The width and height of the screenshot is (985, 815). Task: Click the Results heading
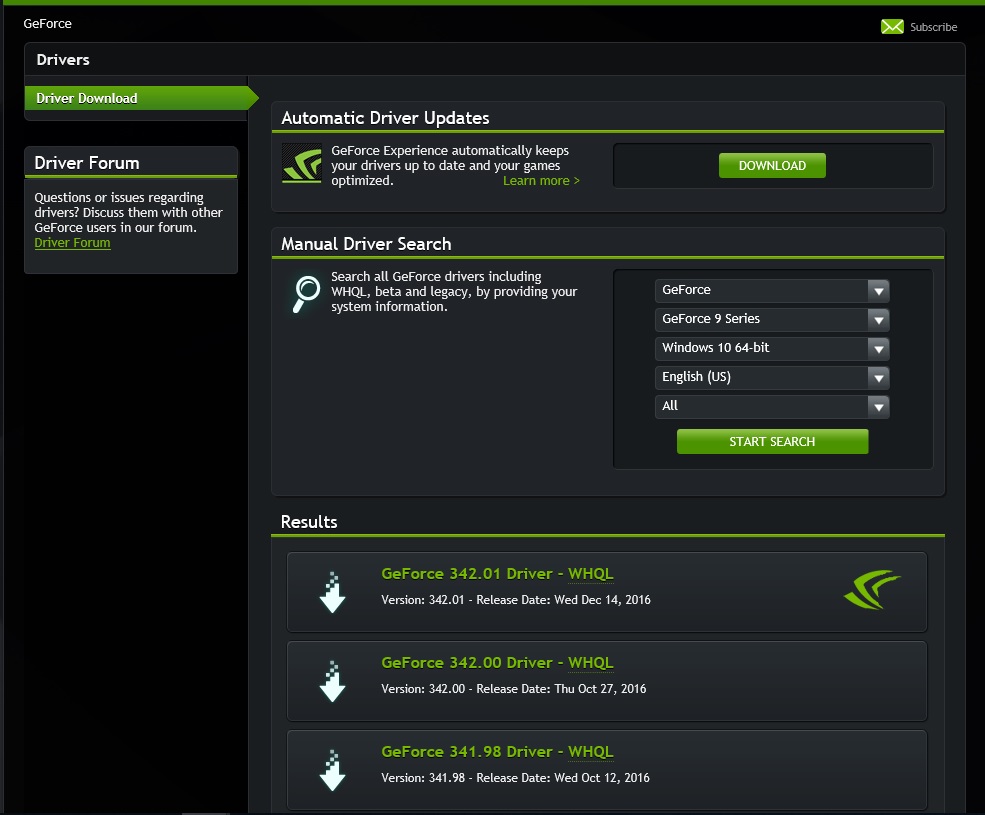point(309,522)
